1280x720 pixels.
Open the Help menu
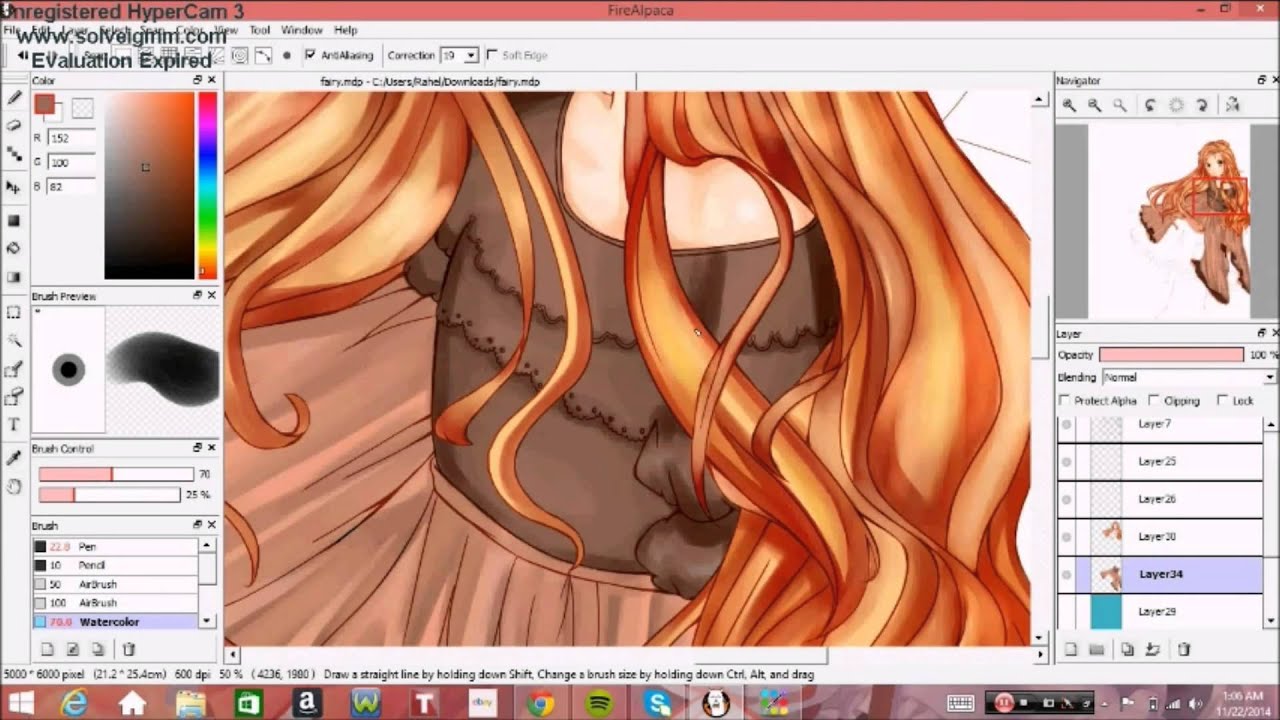pyautogui.click(x=345, y=30)
